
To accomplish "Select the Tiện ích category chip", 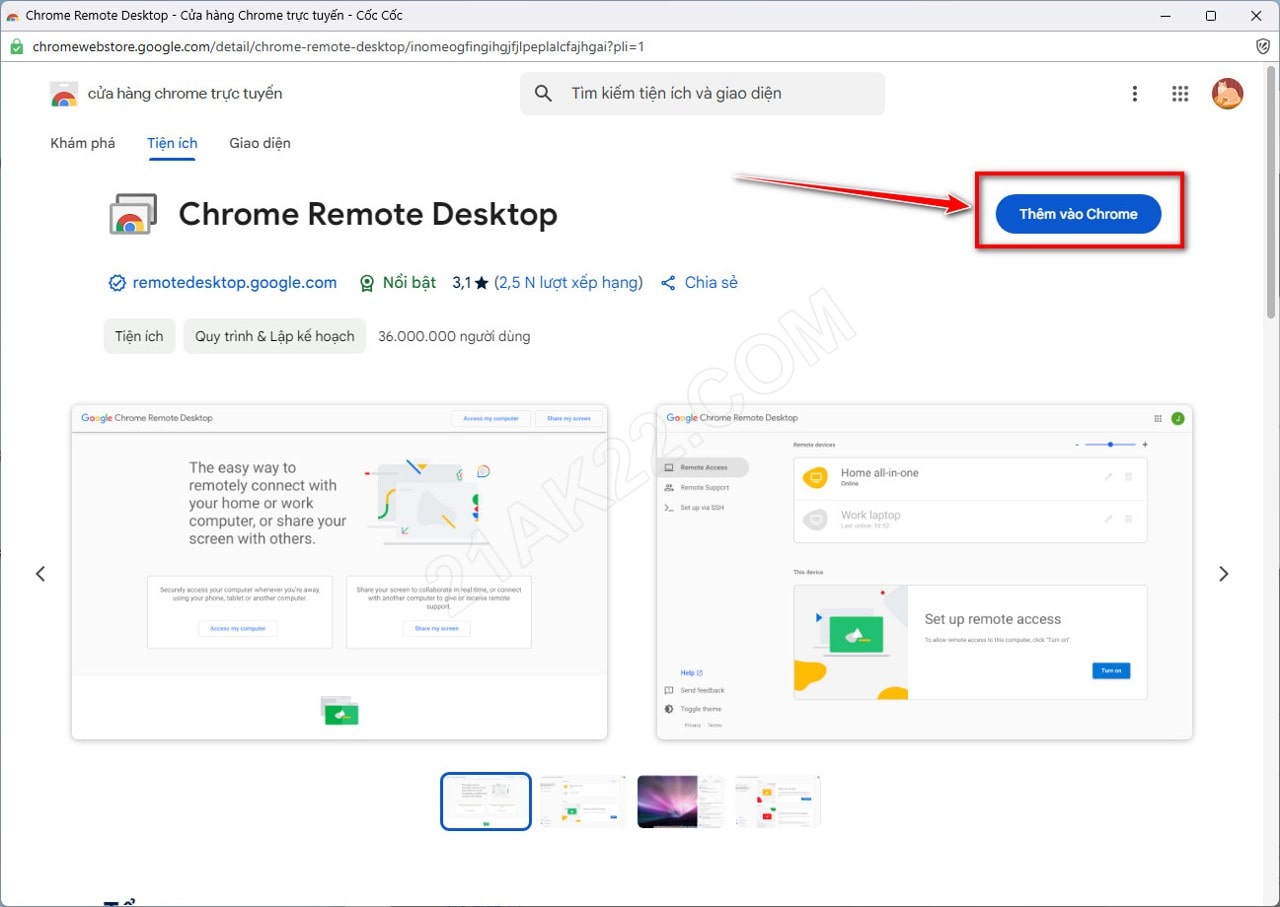I will [139, 336].
